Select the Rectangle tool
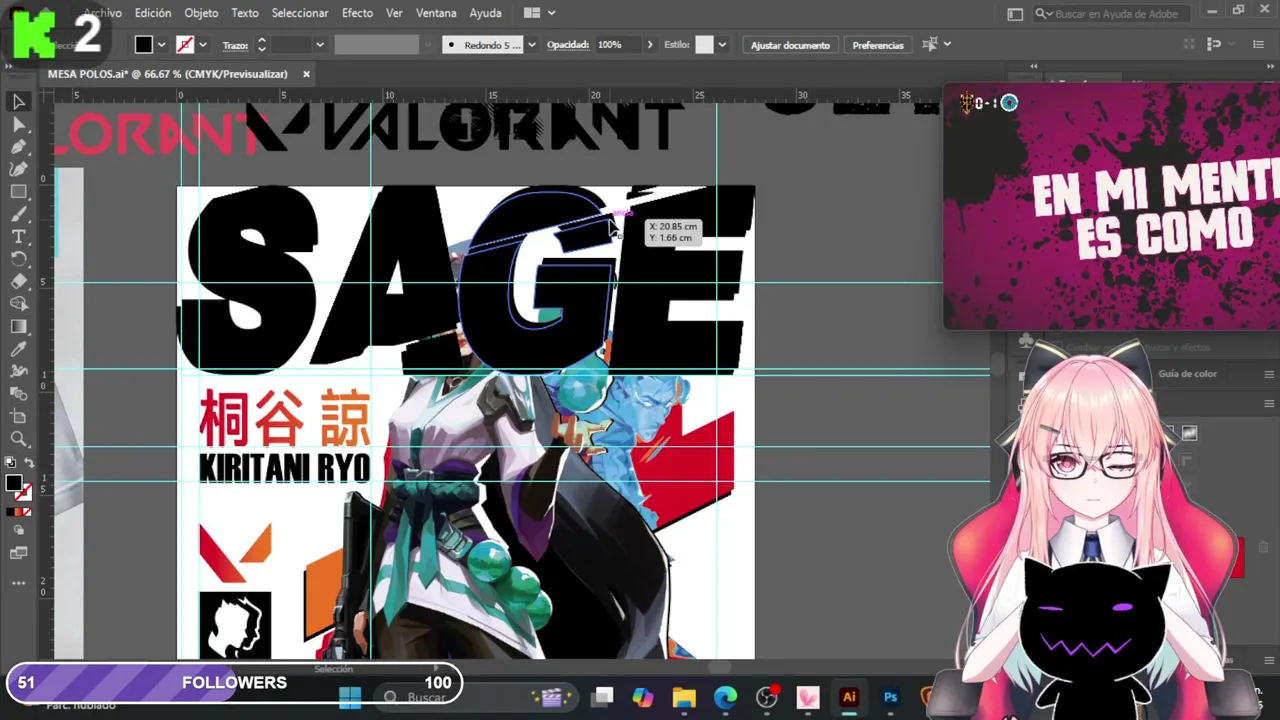The height and width of the screenshot is (720, 1280). click(18, 192)
